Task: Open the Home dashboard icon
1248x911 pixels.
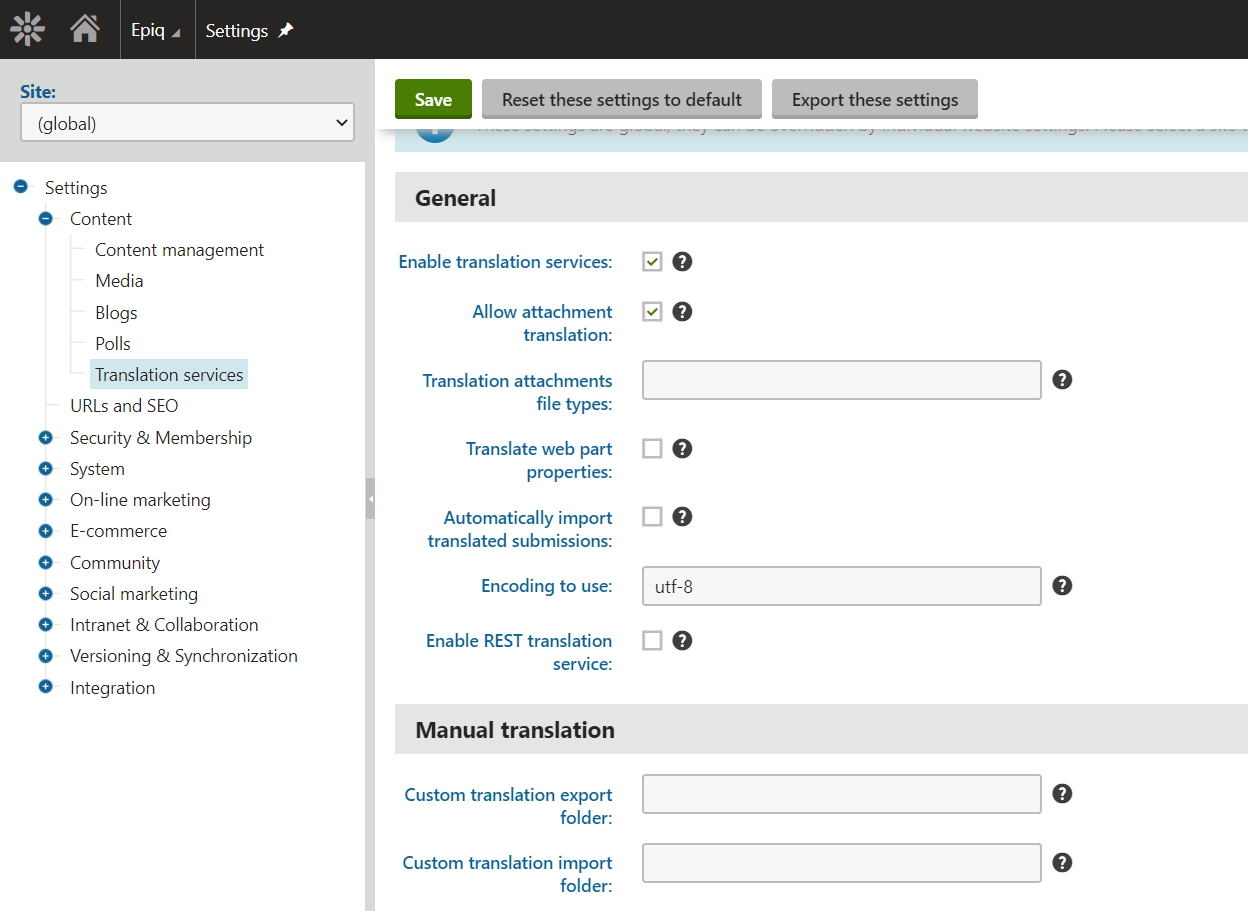Action: point(85,30)
